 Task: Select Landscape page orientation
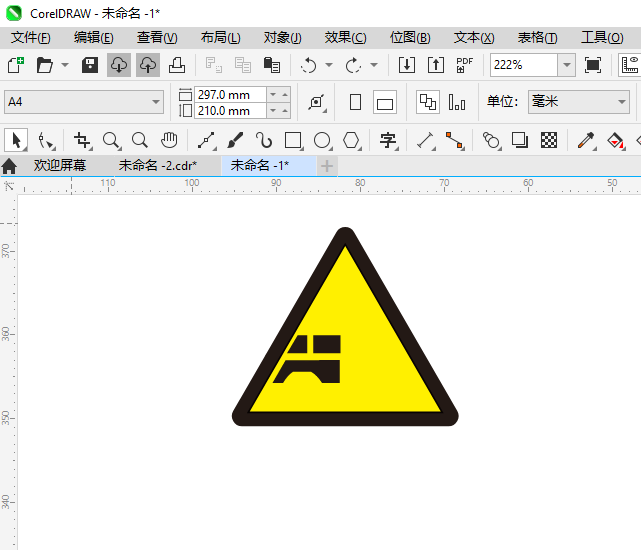click(385, 102)
